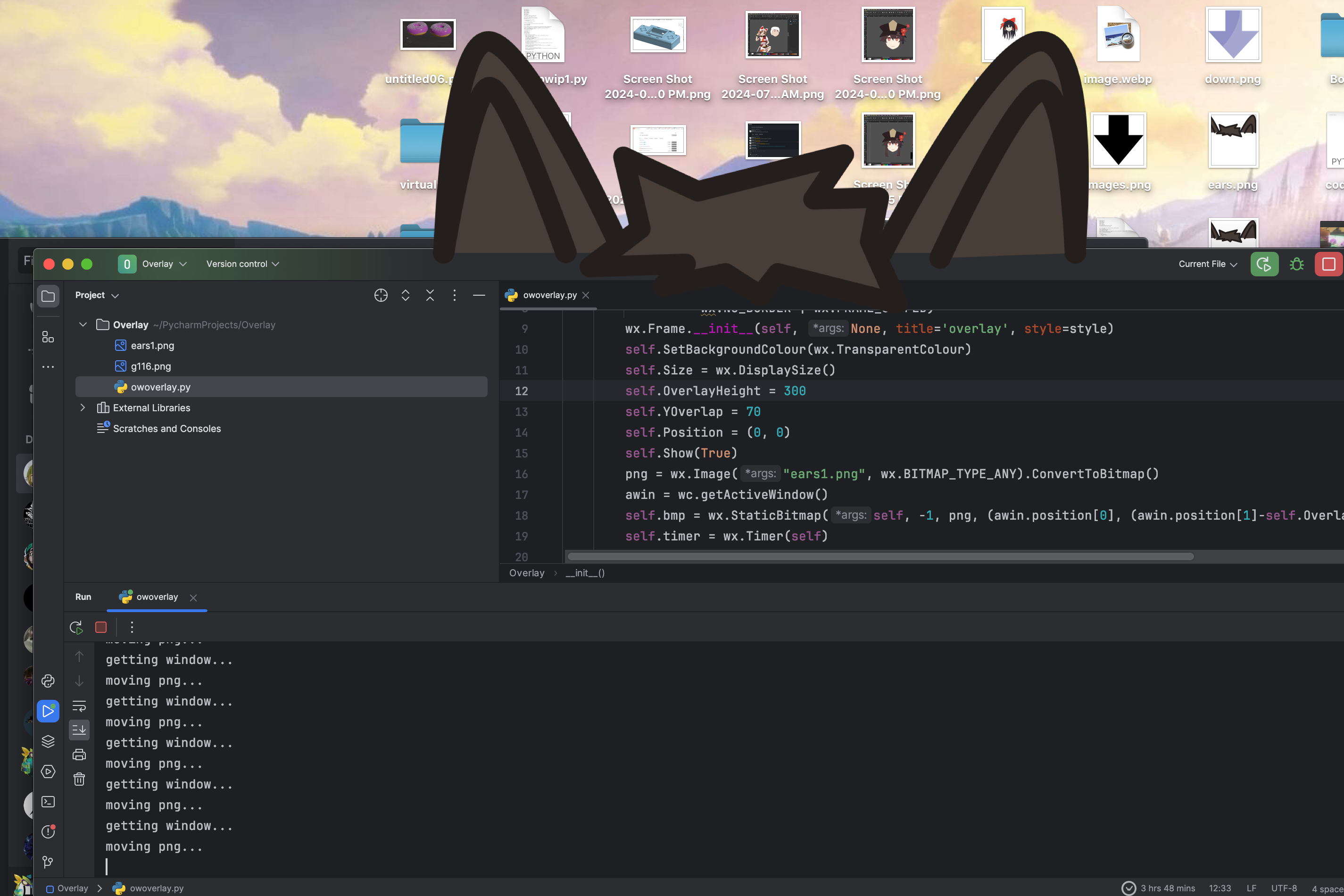Open Current File run configuration dropdown

pos(1207,264)
